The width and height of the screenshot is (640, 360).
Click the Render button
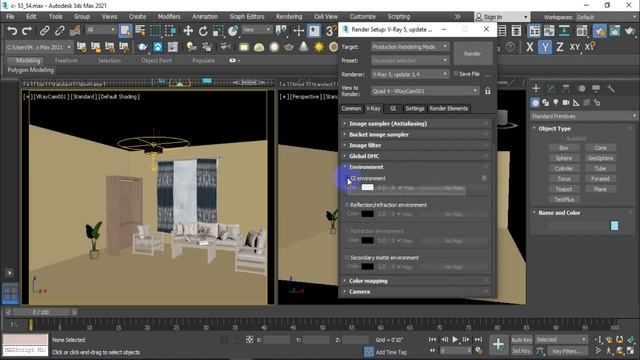[x=472, y=53]
